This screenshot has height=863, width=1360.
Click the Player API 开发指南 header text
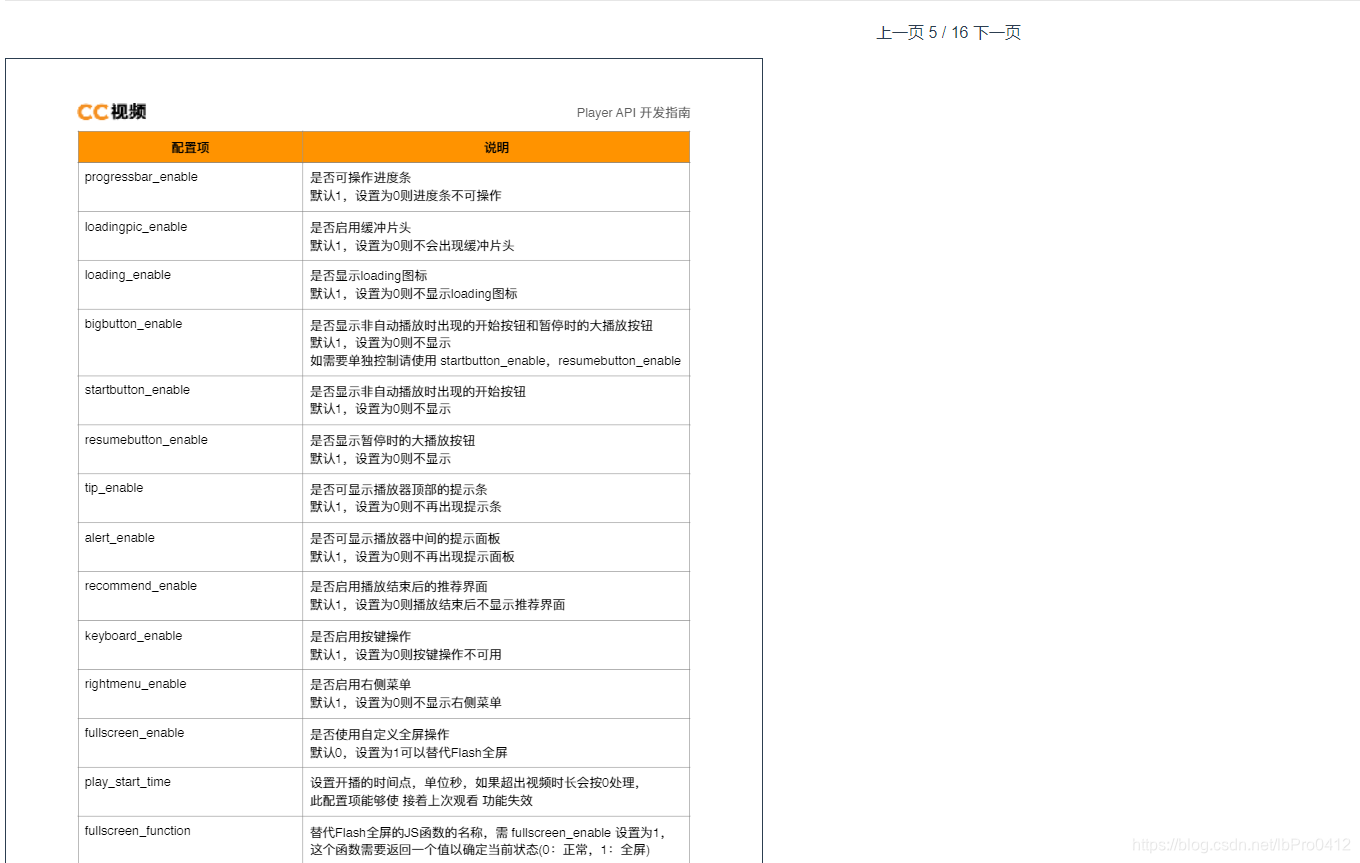click(x=634, y=113)
